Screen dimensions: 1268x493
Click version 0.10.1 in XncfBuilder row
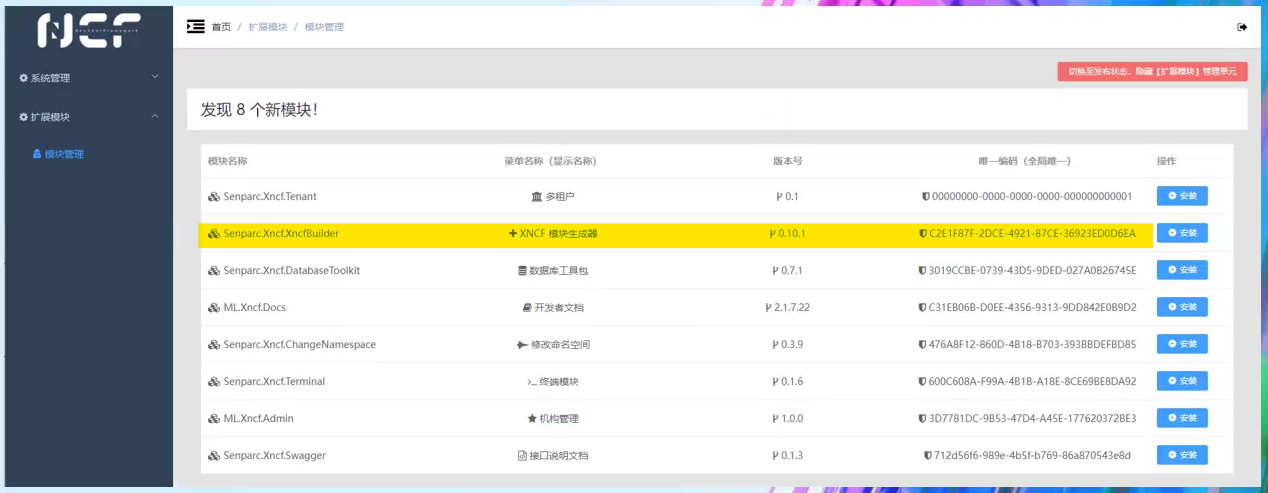coord(792,234)
